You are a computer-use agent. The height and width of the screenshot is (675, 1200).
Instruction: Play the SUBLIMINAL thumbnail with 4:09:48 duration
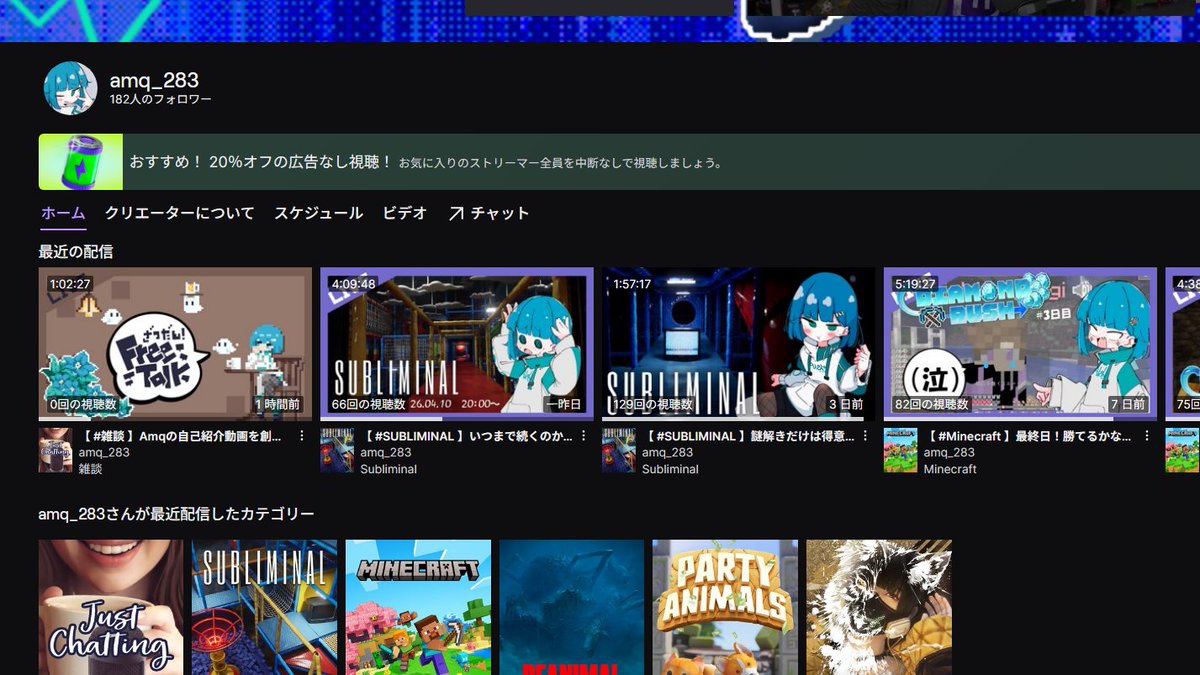click(x=457, y=344)
